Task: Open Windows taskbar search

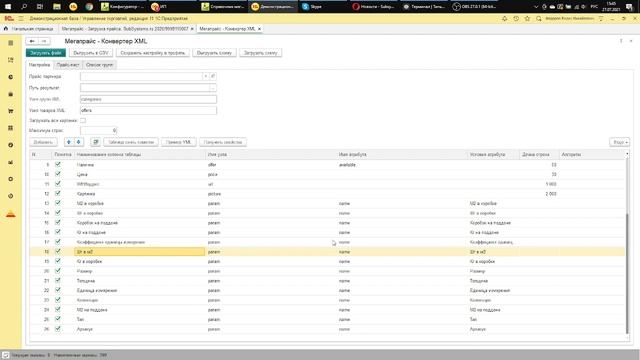Action: point(24,6)
